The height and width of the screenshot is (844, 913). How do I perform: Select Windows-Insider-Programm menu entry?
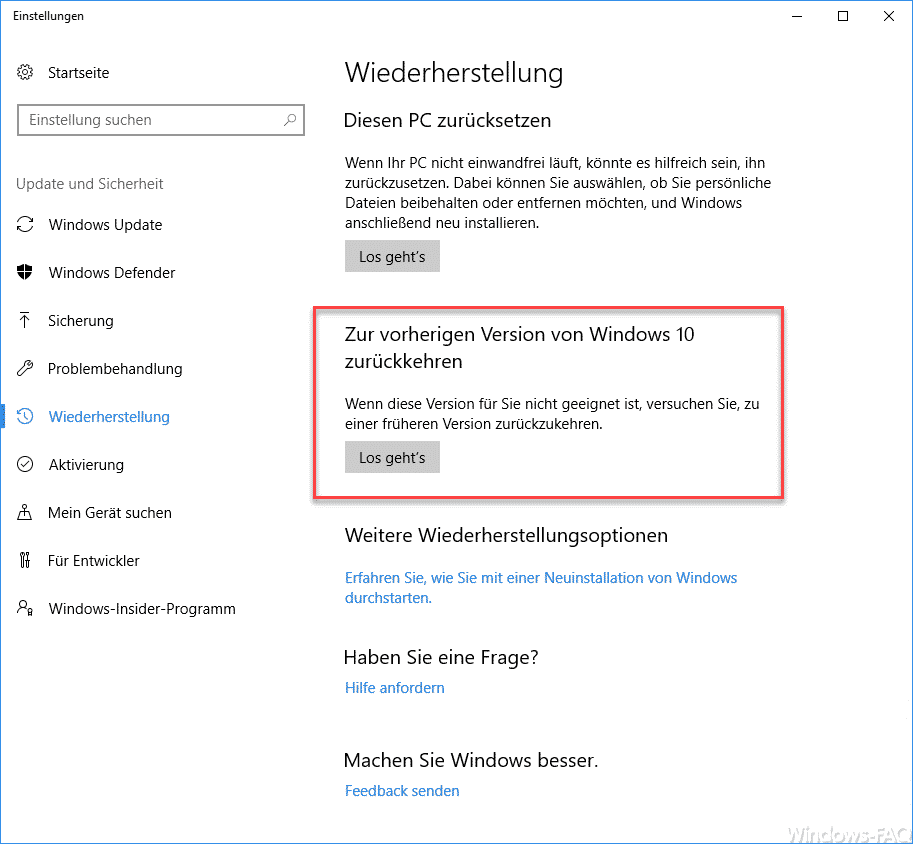coord(142,609)
